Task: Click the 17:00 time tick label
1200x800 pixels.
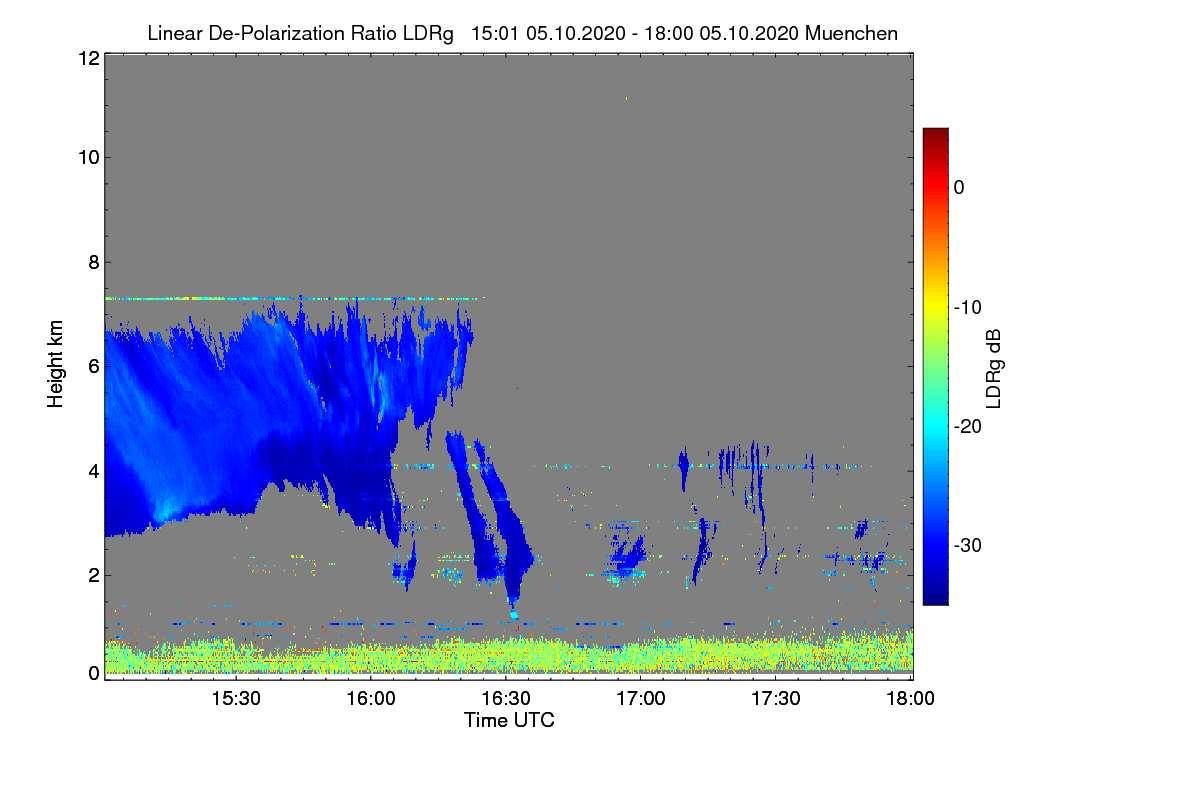Action: pyautogui.click(x=641, y=699)
